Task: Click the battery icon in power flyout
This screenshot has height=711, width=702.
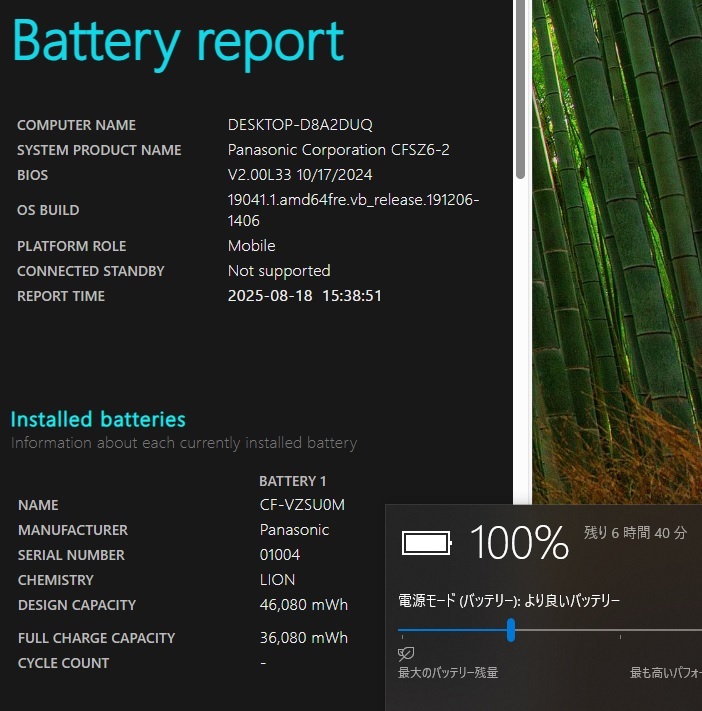Action: [427, 543]
